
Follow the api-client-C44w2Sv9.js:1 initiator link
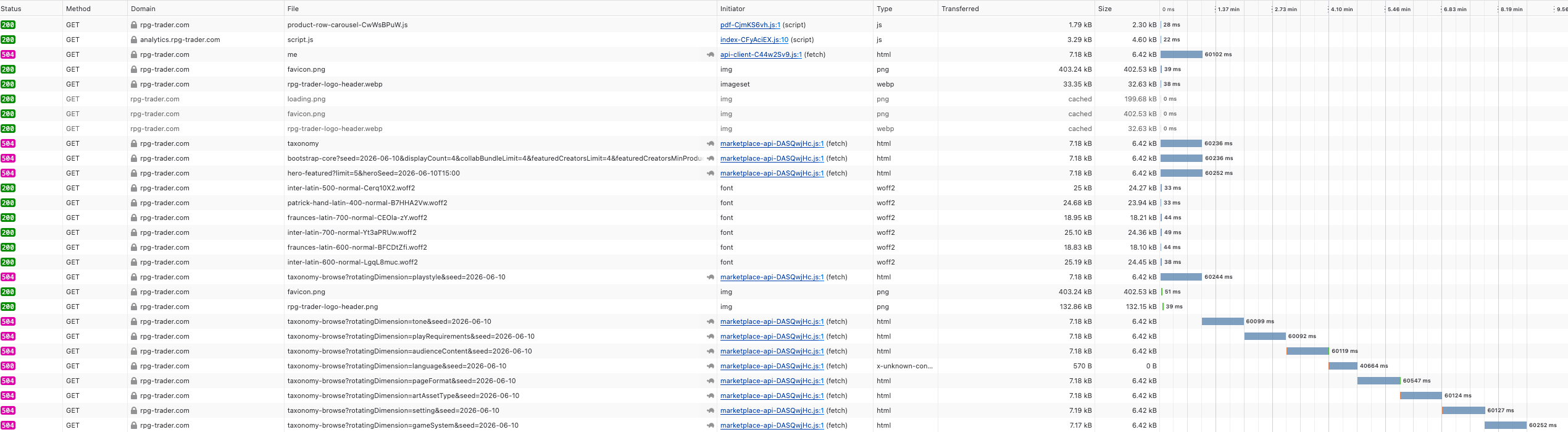[761, 54]
